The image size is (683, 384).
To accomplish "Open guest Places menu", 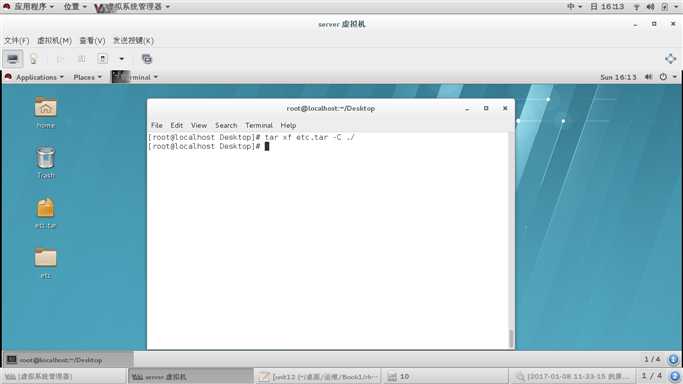I will (x=87, y=77).
